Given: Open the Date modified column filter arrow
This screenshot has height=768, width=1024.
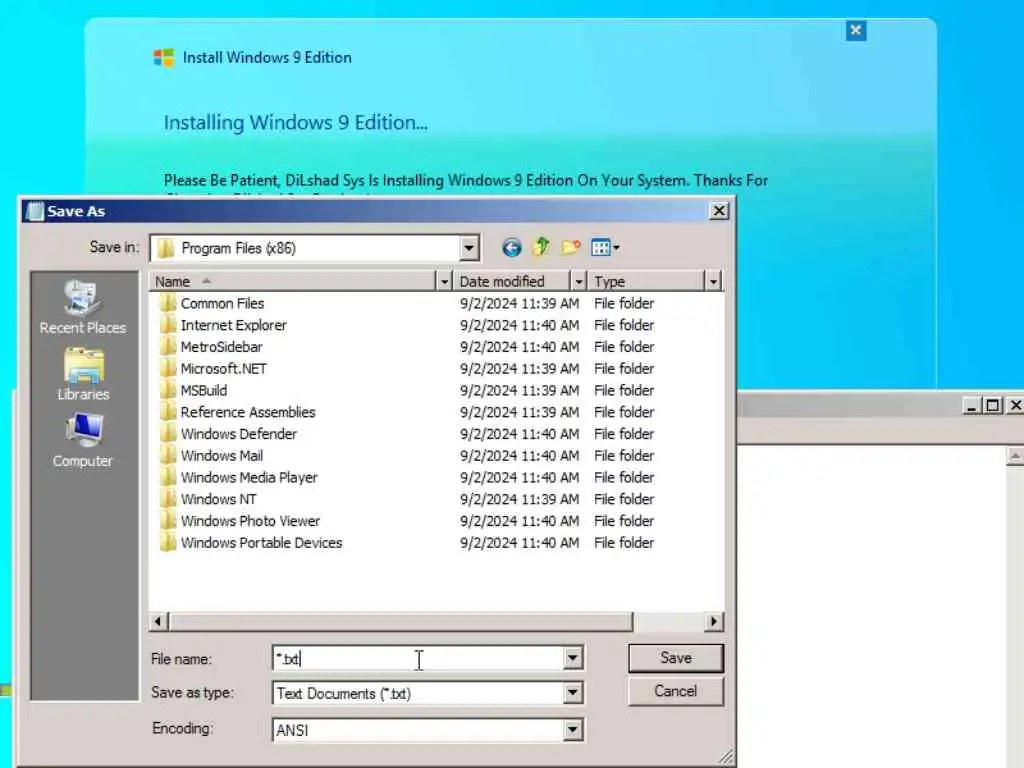Looking at the screenshot, I should click(579, 281).
